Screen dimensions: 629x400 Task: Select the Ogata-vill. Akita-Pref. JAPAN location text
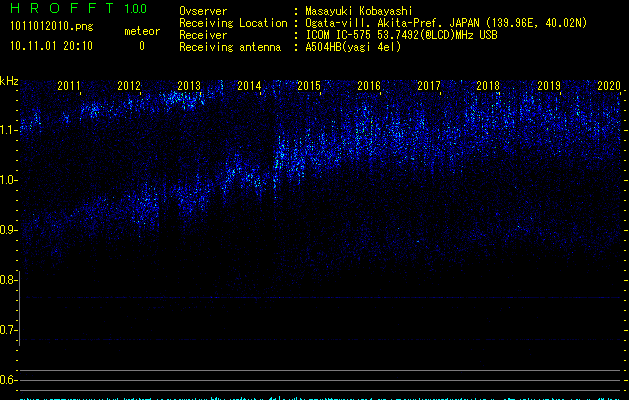446,23
